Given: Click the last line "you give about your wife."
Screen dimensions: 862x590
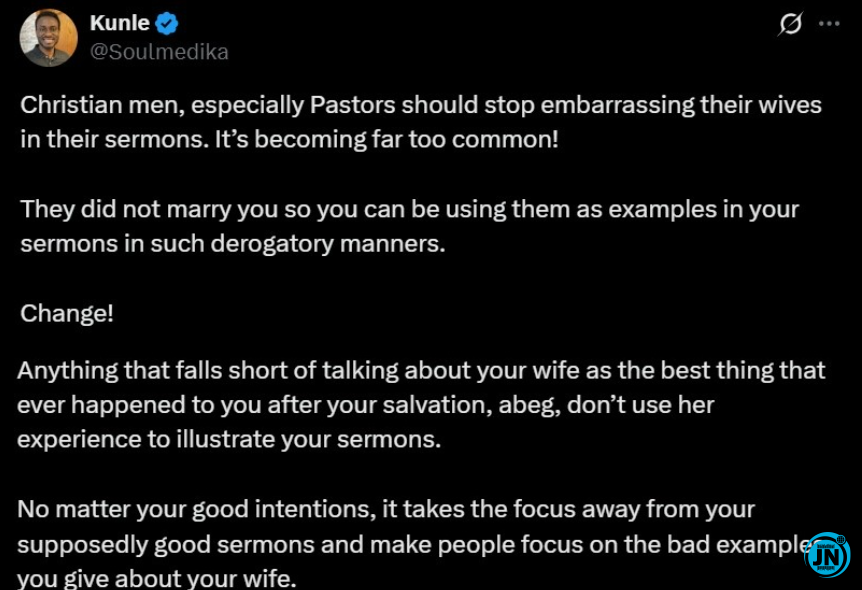Looking at the screenshot, I should point(157,578).
